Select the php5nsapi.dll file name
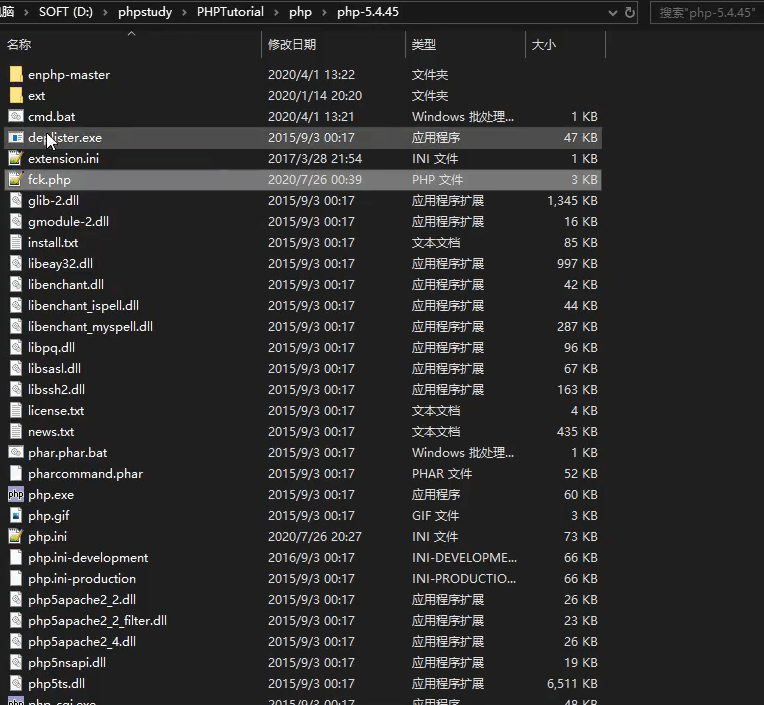Viewport: 764px width, 705px height. (67, 662)
